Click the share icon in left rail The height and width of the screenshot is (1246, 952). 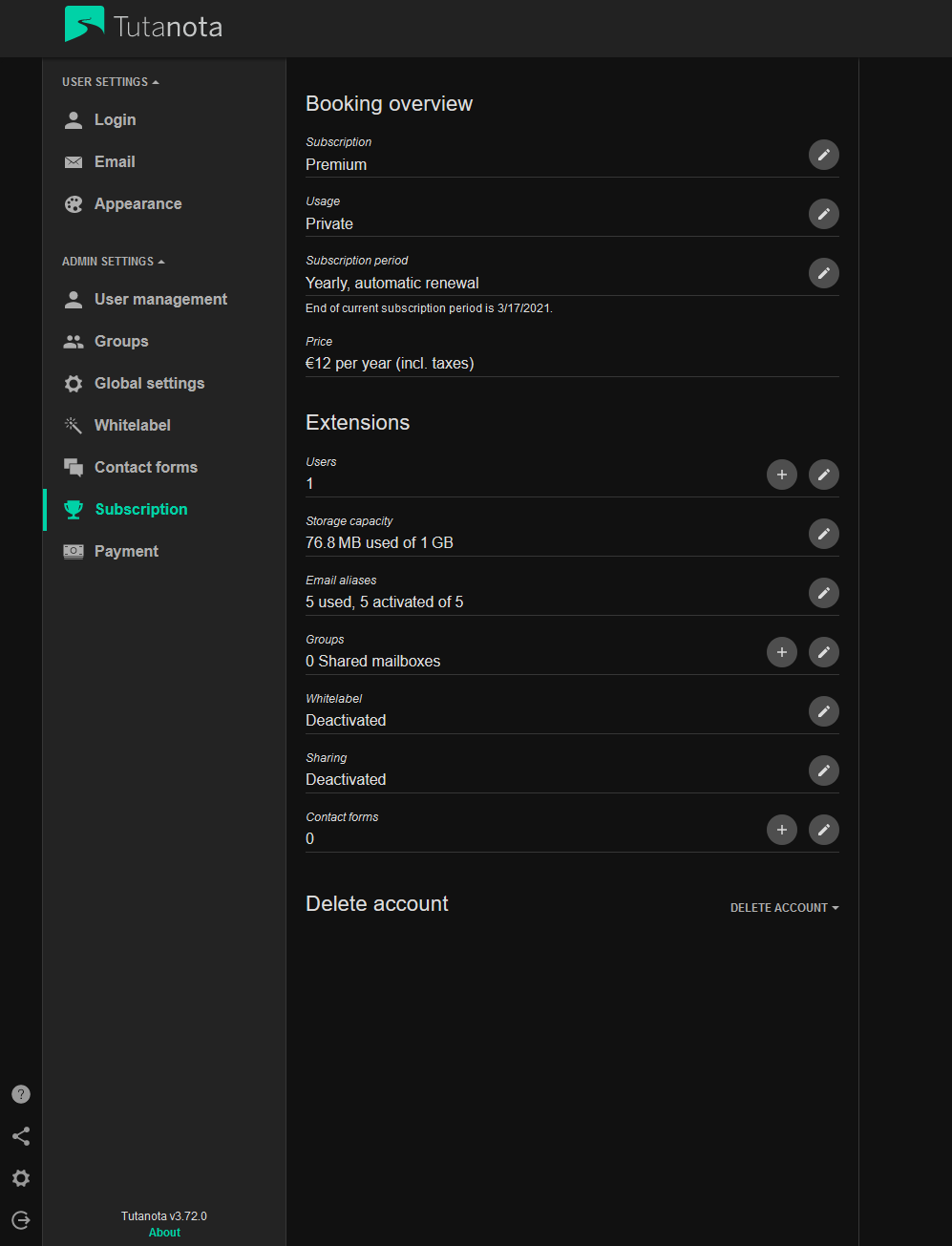[x=21, y=1136]
